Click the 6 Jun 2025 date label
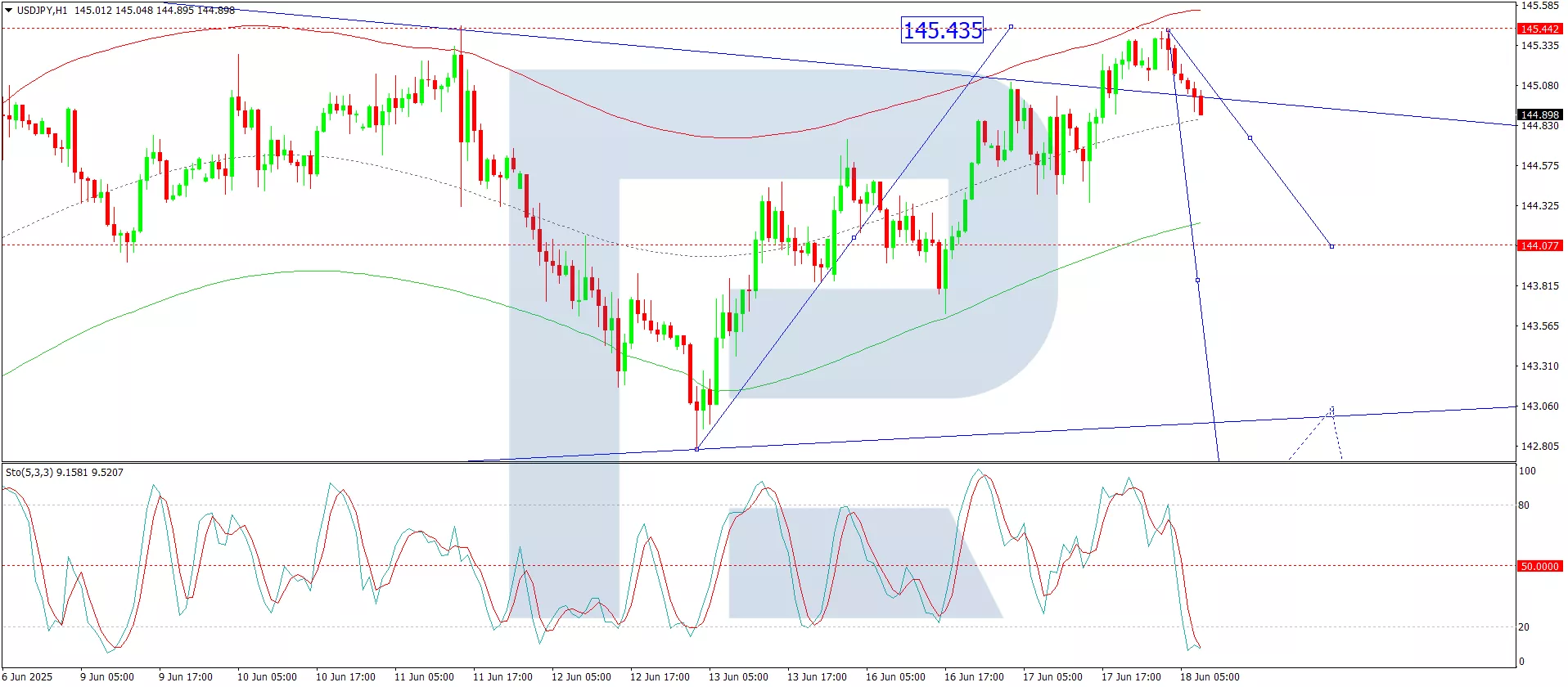The image size is (1568, 687). [29, 677]
